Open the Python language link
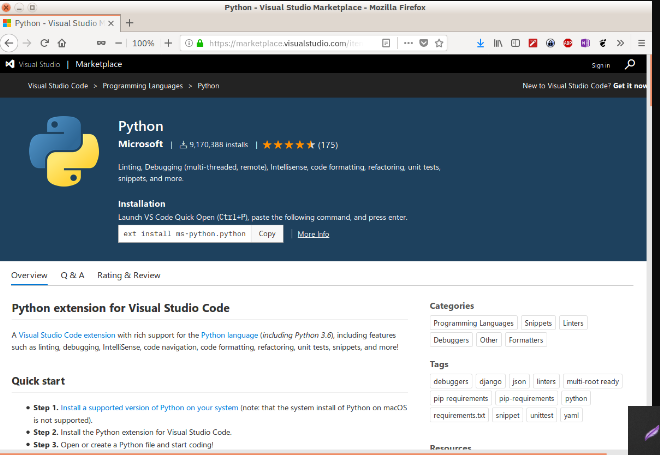 pyautogui.click(x=229, y=335)
